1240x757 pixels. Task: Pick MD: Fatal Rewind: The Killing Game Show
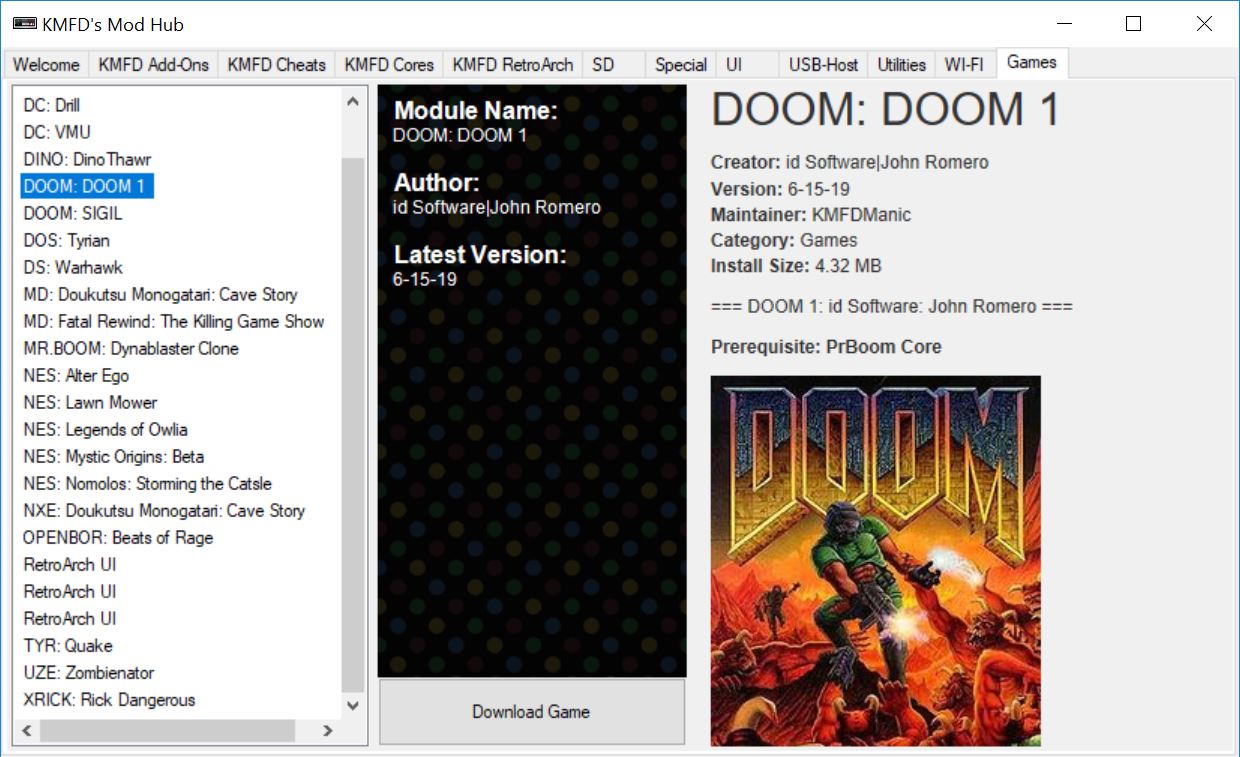tap(174, 321)
